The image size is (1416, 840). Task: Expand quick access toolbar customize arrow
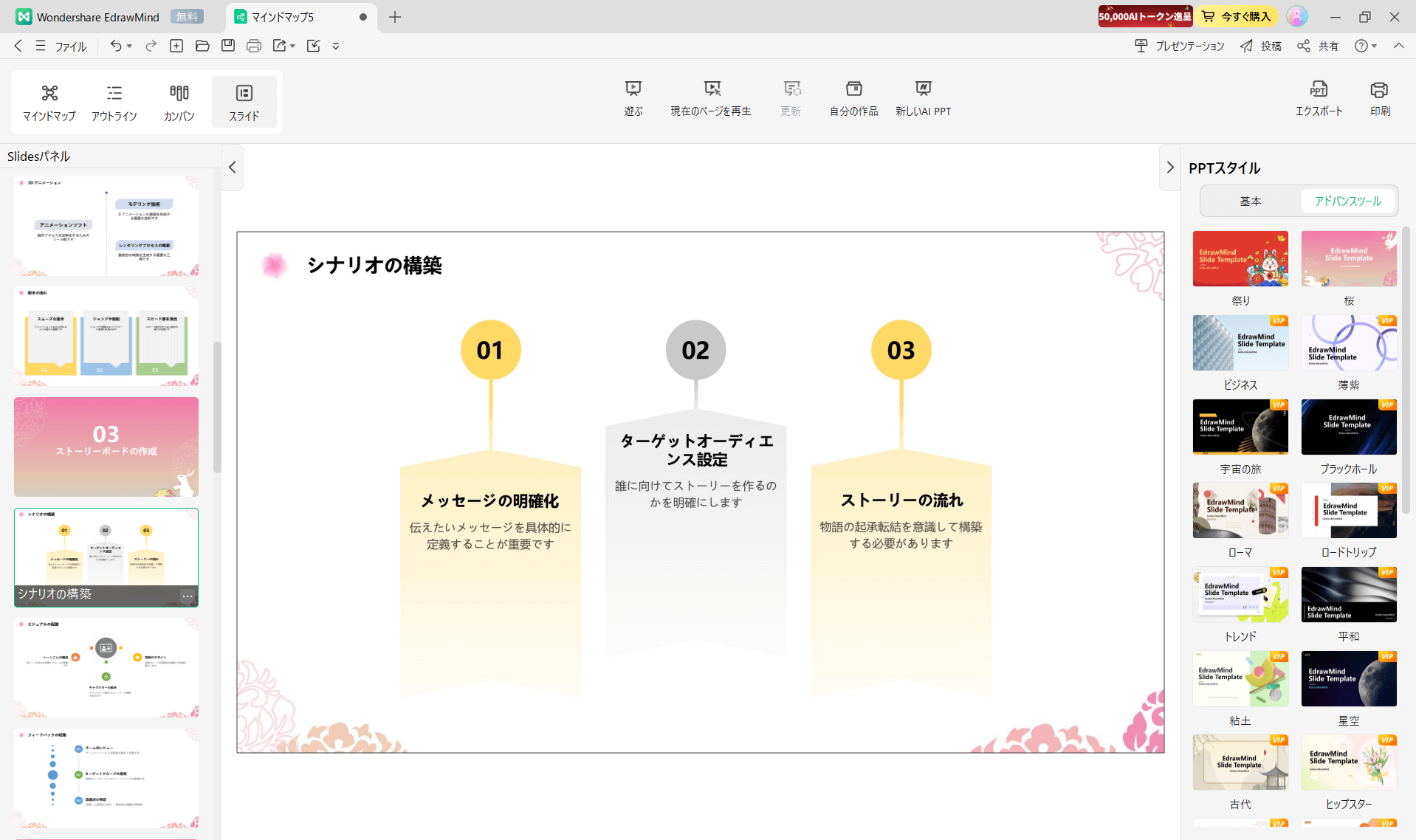point(336,46)
